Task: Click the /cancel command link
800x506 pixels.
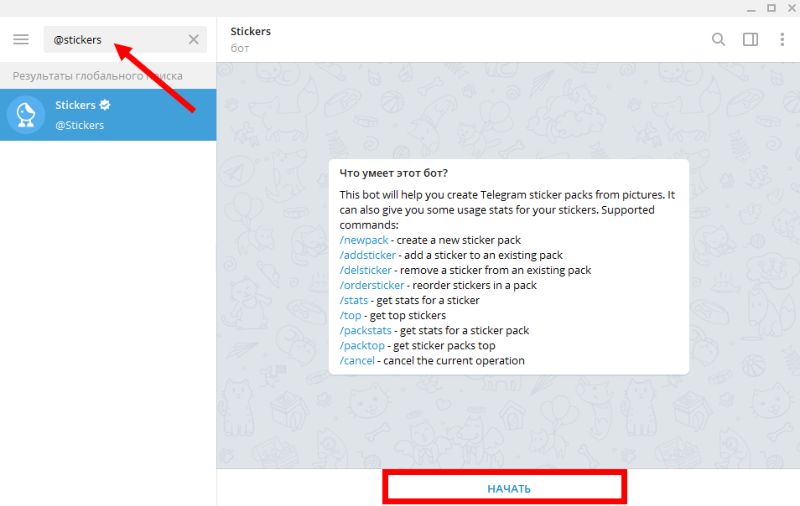Action: (357, 361)
